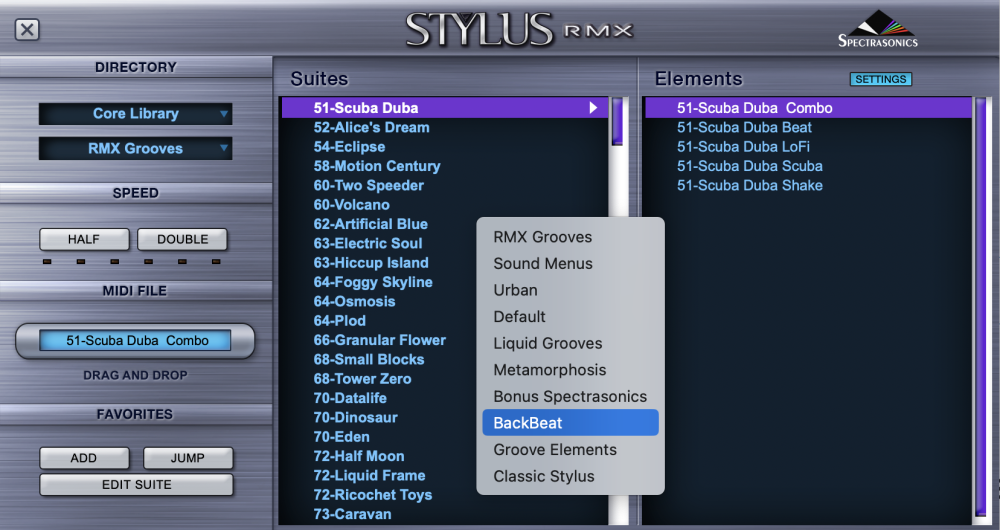This screenshot has width=1000, height=530.
Task: Click the ADD favorites button
Action: point(84,458)
